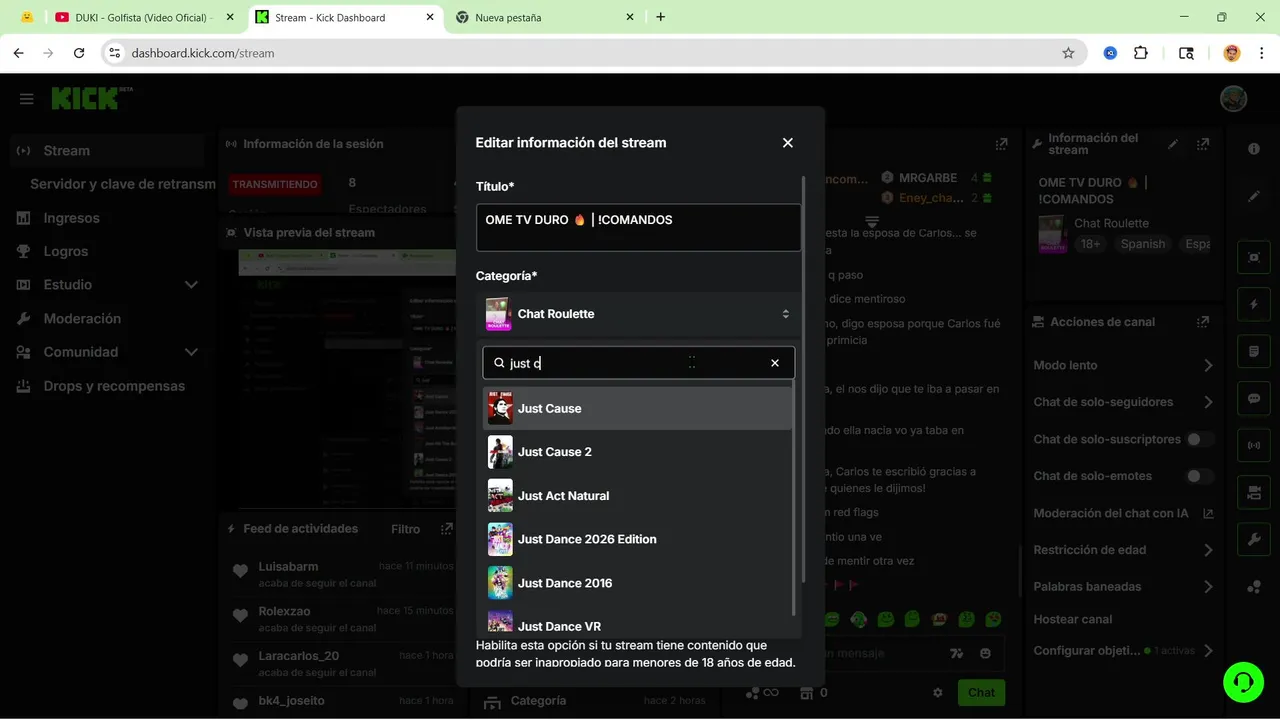Select Just Cause from the category results
The image size is (1280, 720).
(x=637, y=408)
